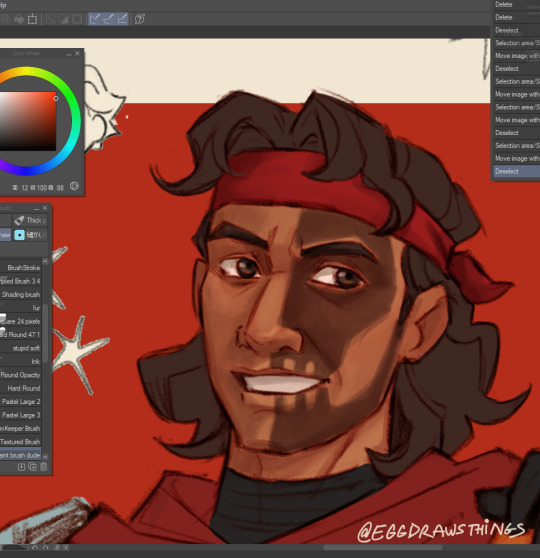Switch color wheel HSV/HLS mode icon
Viewport: 540px width, 558px height.
[74, 186]
